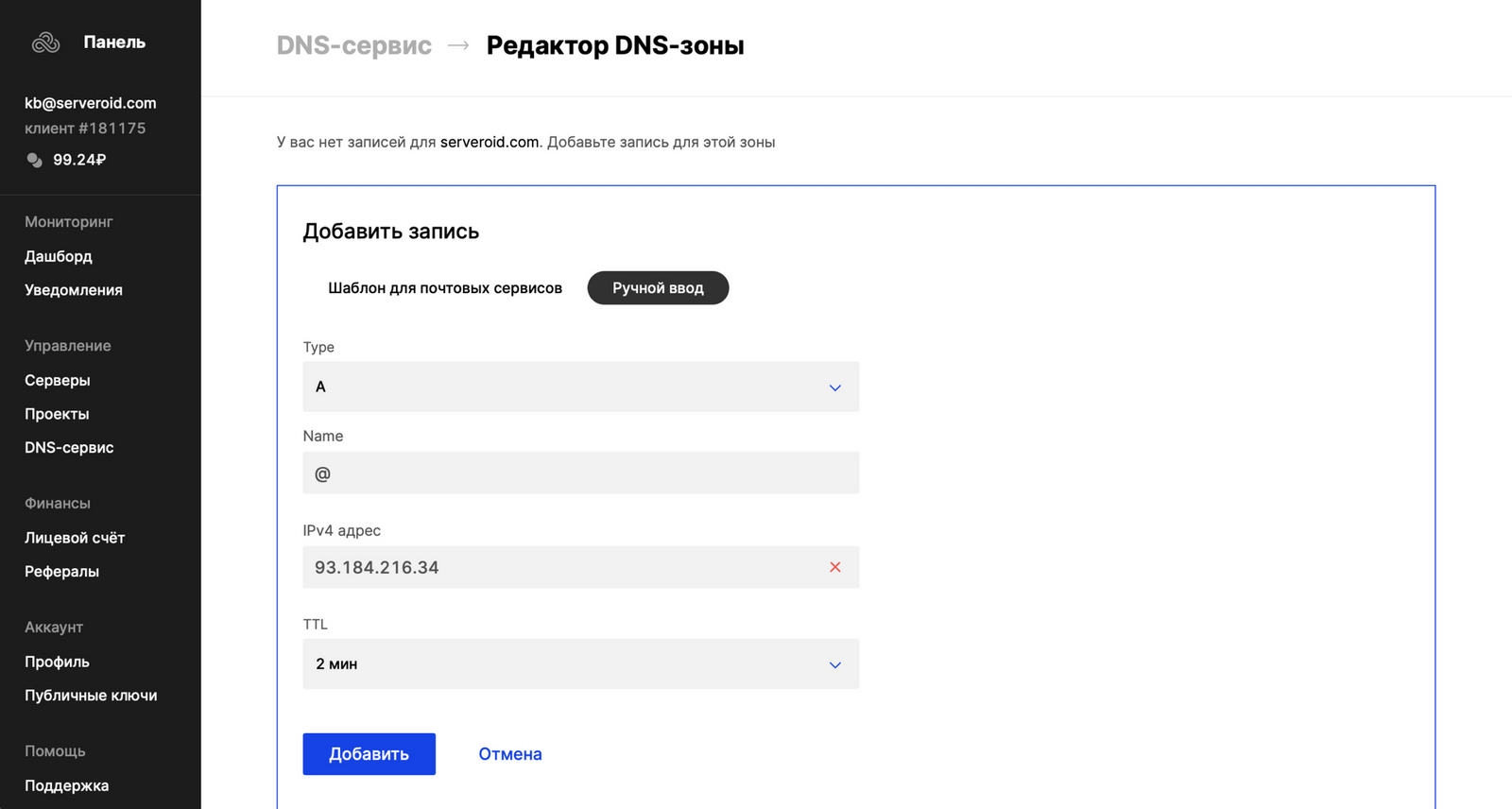Screen dimensions: 1512x809
Task: Click the account email kb@serveroid.com
Action: pos(91,103)
